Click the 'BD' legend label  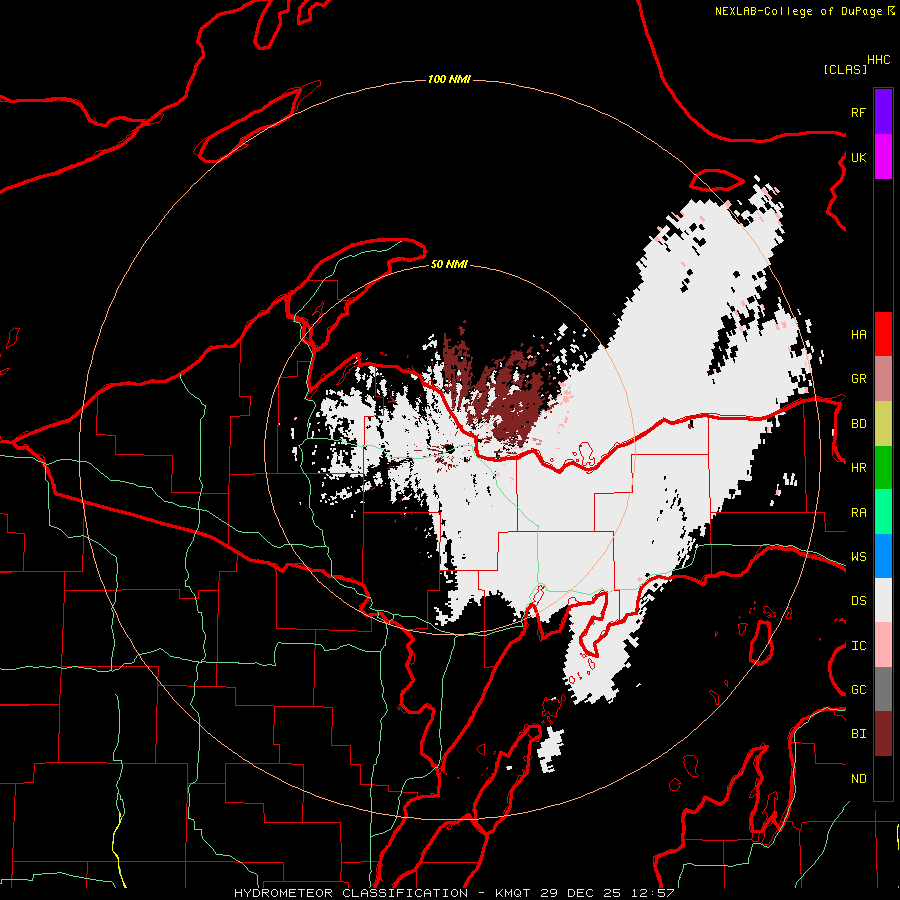858,424
